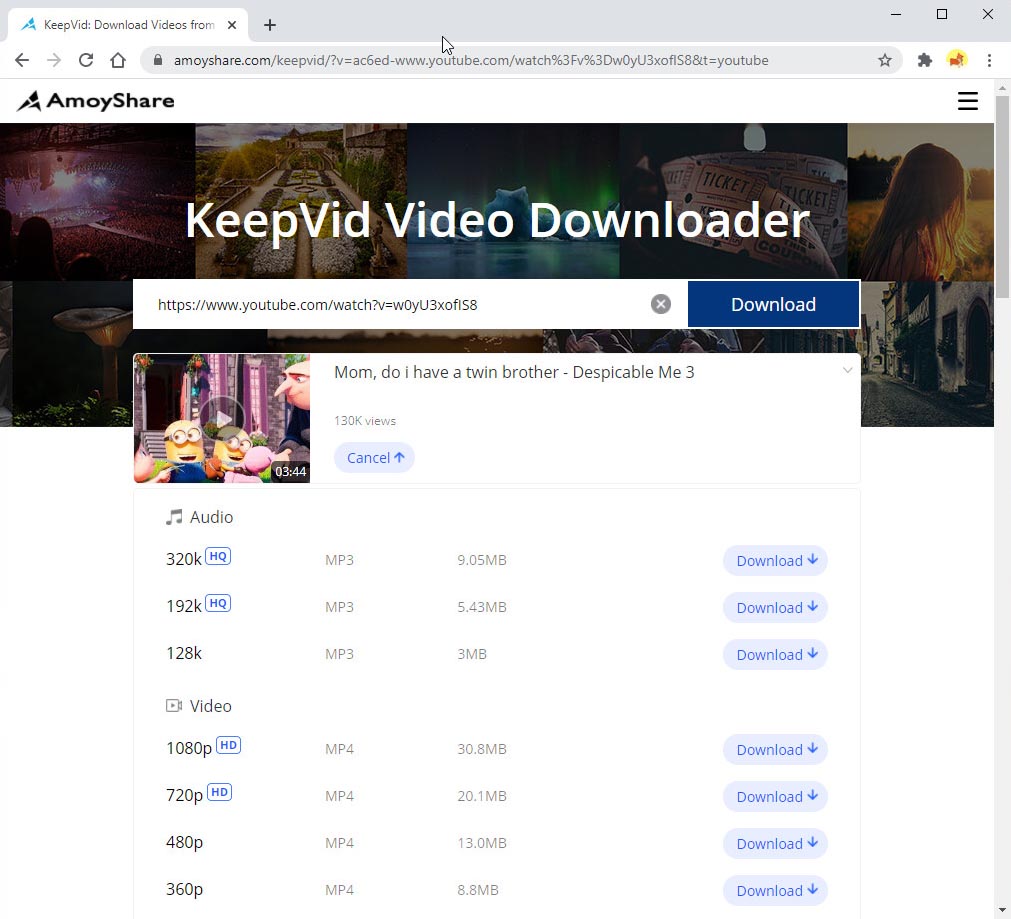Click the scrollbar down arrow
The image size is (1011, 919).
pyautogui.click(x=1002, y=910)
